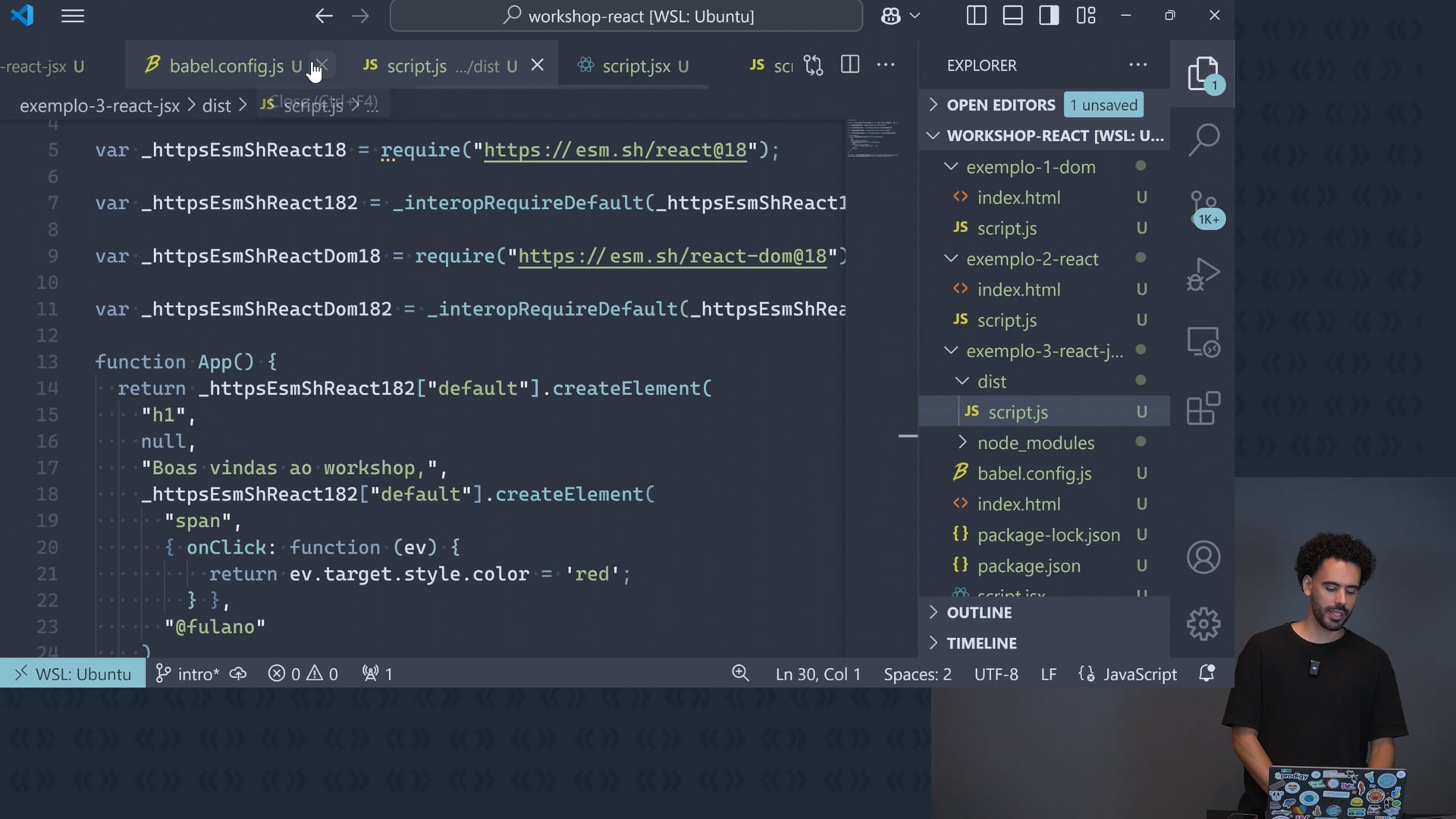Click the WSL: Ubuntu remote indicator
The image size is (1456, 819).
tap(74, 674)
